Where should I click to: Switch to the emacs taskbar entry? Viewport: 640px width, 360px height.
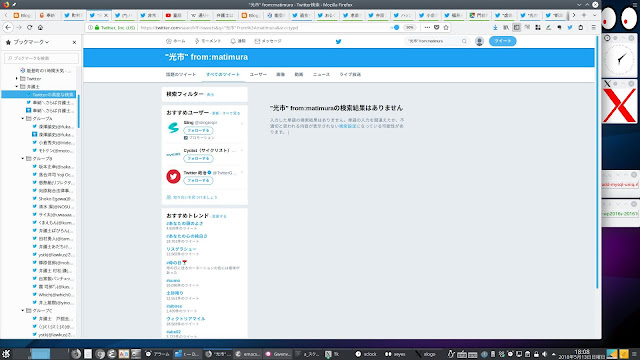point(248,354)
